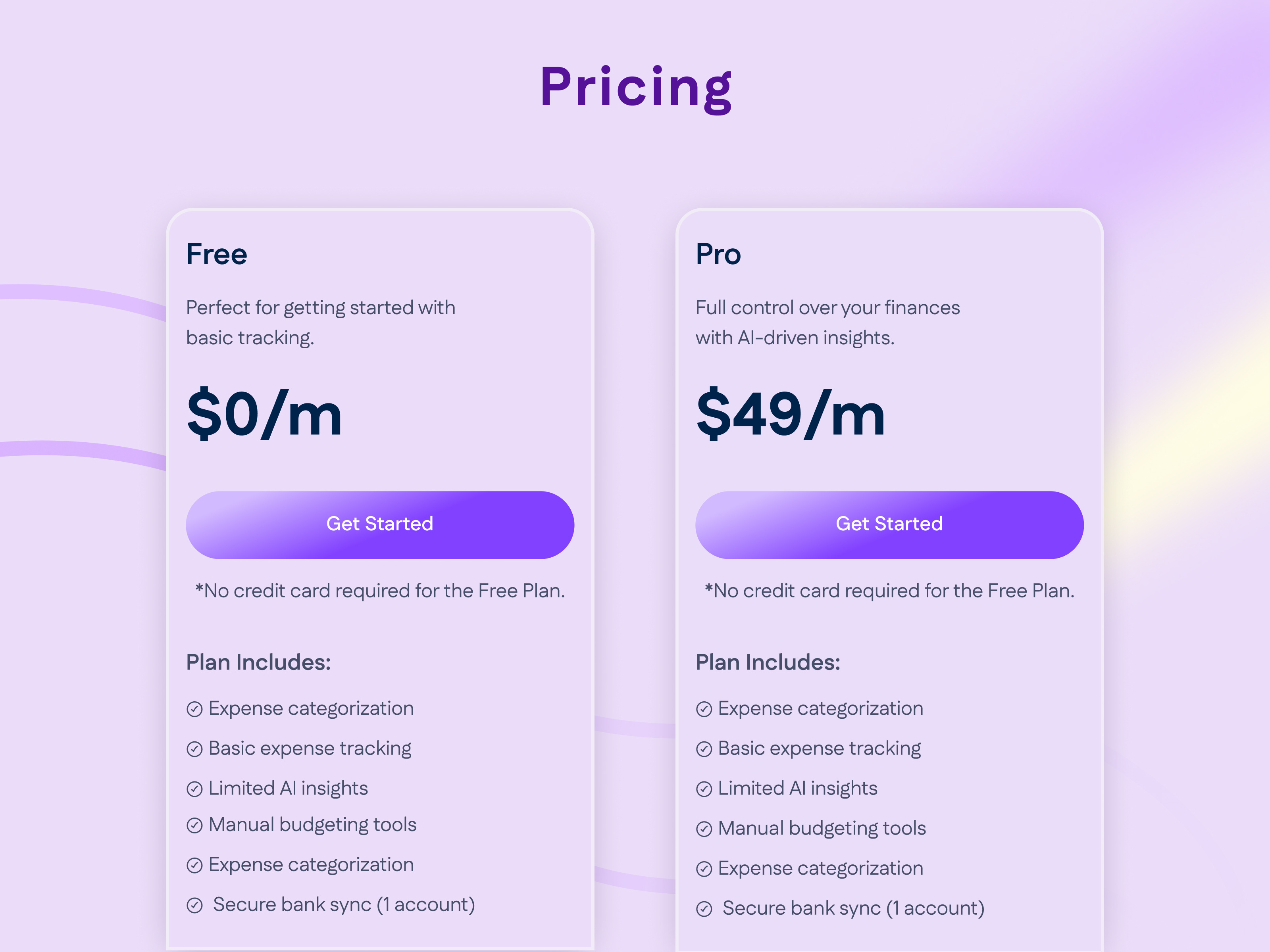Image resolution: width=1270 pixels, height=952 pixels.
Task: Click the checkmark beside Limited AI insights in Free plan
Action: pos(194,789)
